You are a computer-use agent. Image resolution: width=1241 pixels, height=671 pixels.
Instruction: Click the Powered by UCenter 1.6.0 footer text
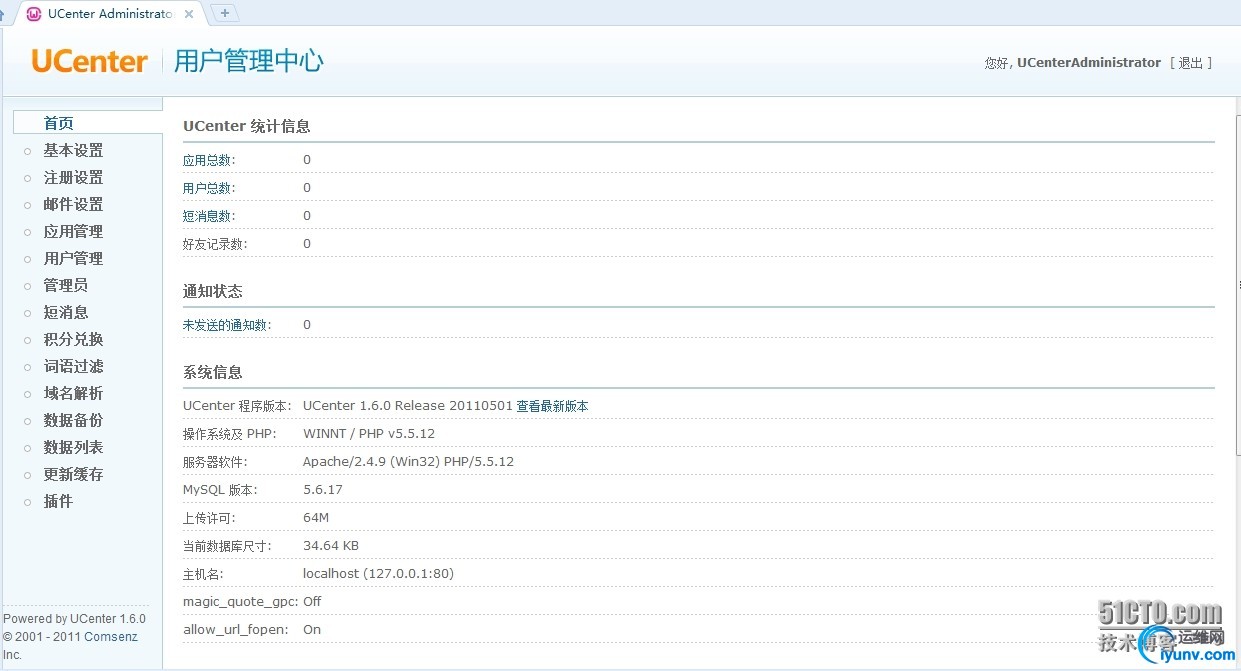point(74,619)
